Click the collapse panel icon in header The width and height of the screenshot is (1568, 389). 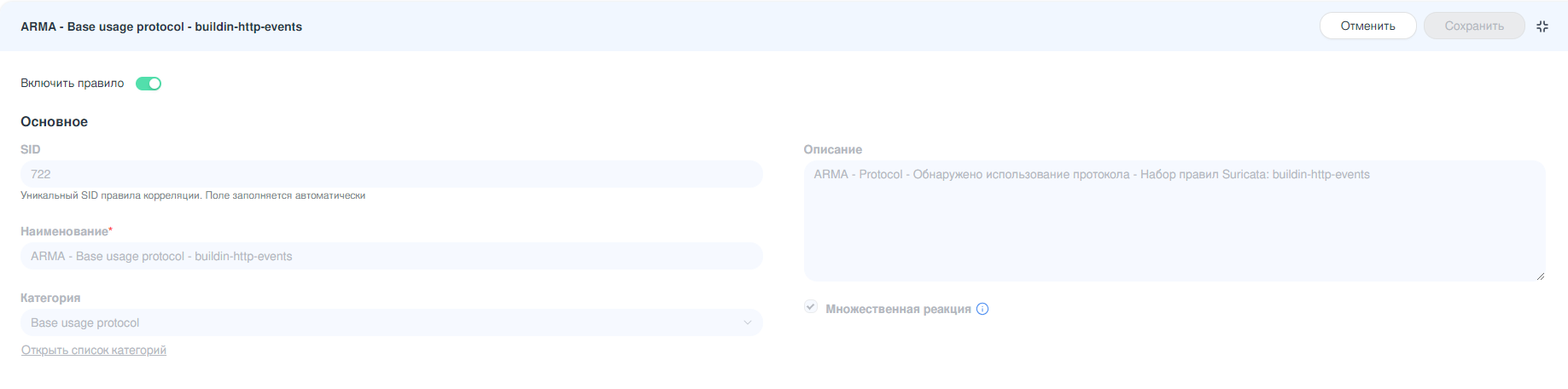1542,26
